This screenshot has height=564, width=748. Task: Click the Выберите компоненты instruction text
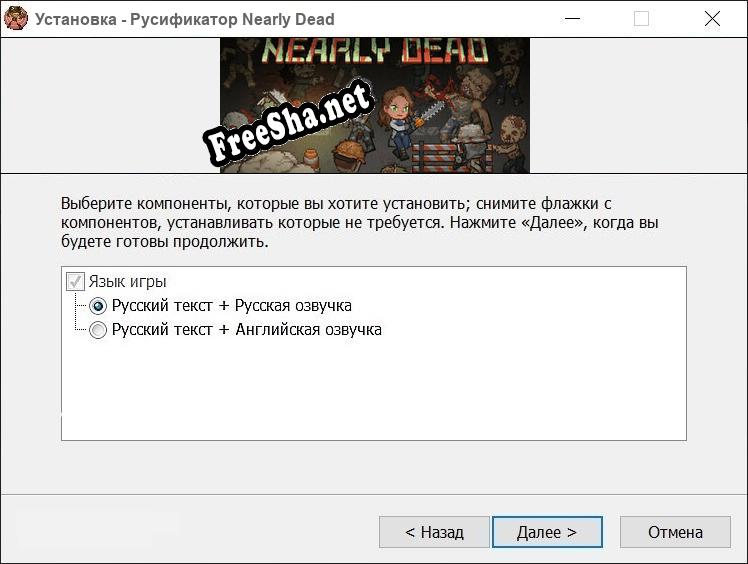360,222
